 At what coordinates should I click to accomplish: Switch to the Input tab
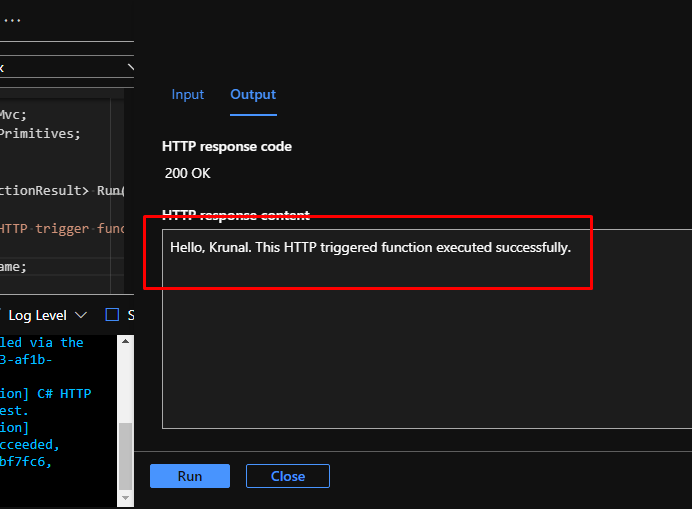tap(187, 94)
